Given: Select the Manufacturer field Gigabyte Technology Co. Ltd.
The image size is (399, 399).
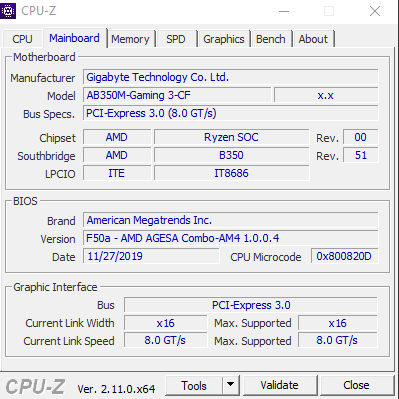Looking at the screenshot, I should tap(231, 77).
